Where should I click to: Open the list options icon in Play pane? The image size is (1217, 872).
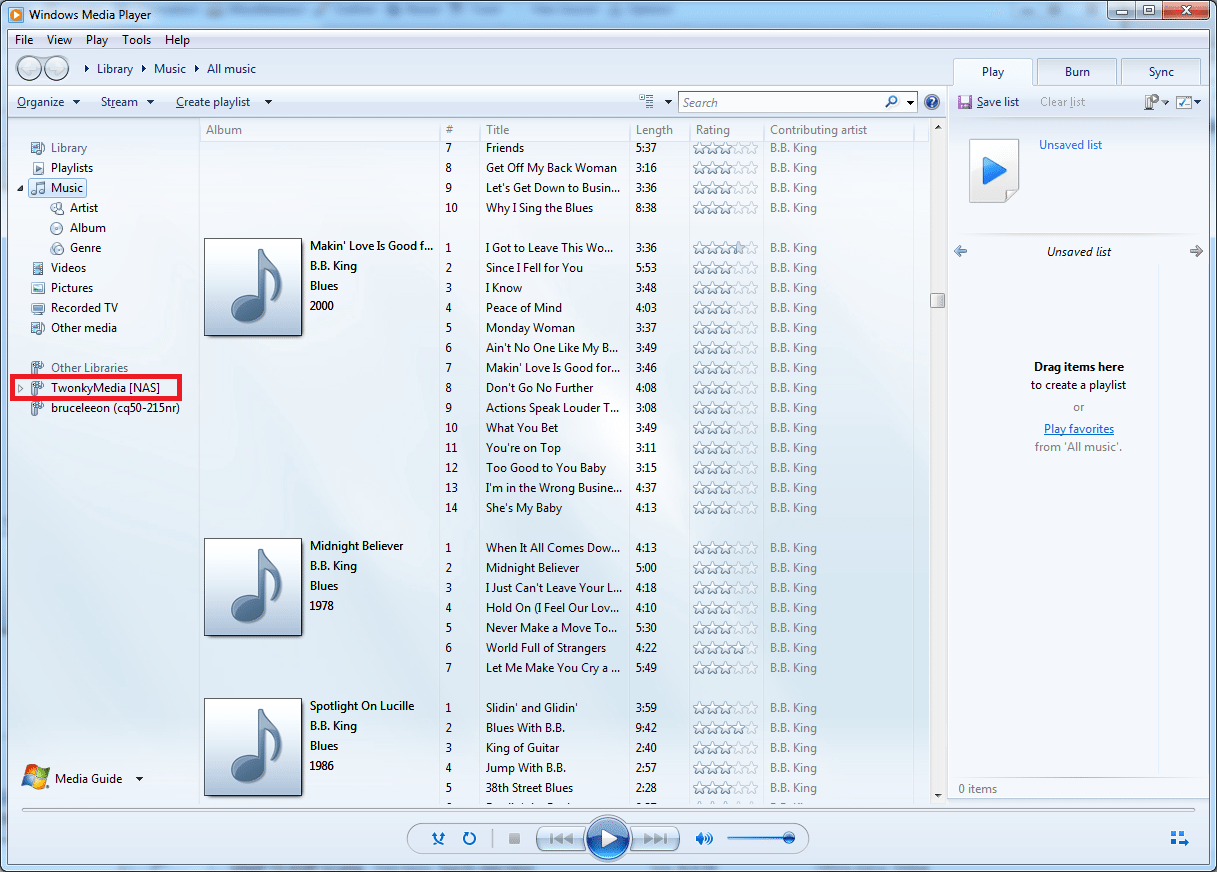click(x=1152, y=102)
